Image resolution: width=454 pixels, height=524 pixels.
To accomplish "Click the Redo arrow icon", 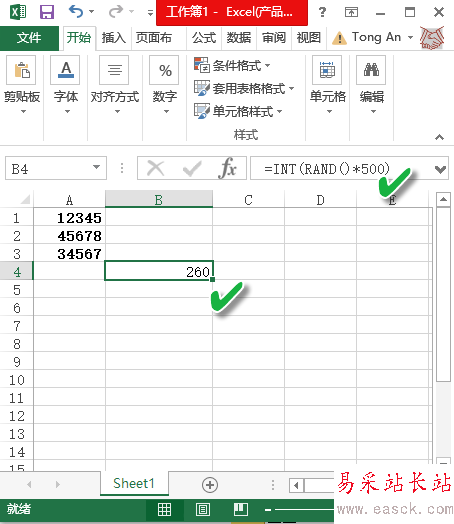I will (116, 12).
